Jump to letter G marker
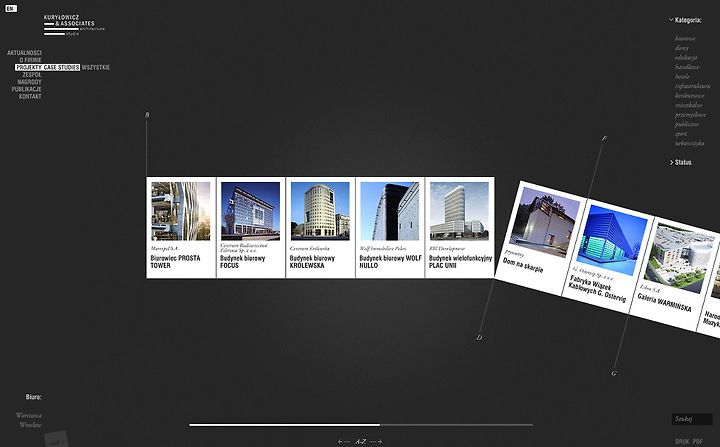Viewport: 720px width, 447px height. [614, 373]
